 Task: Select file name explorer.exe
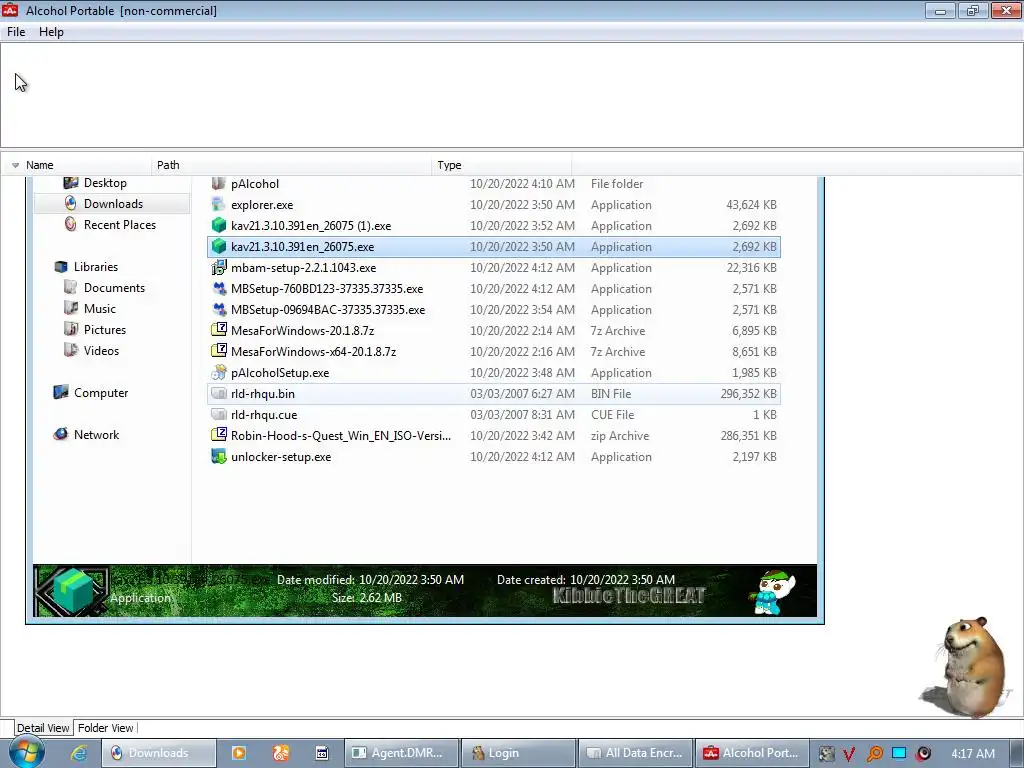[x=262, y=205]
